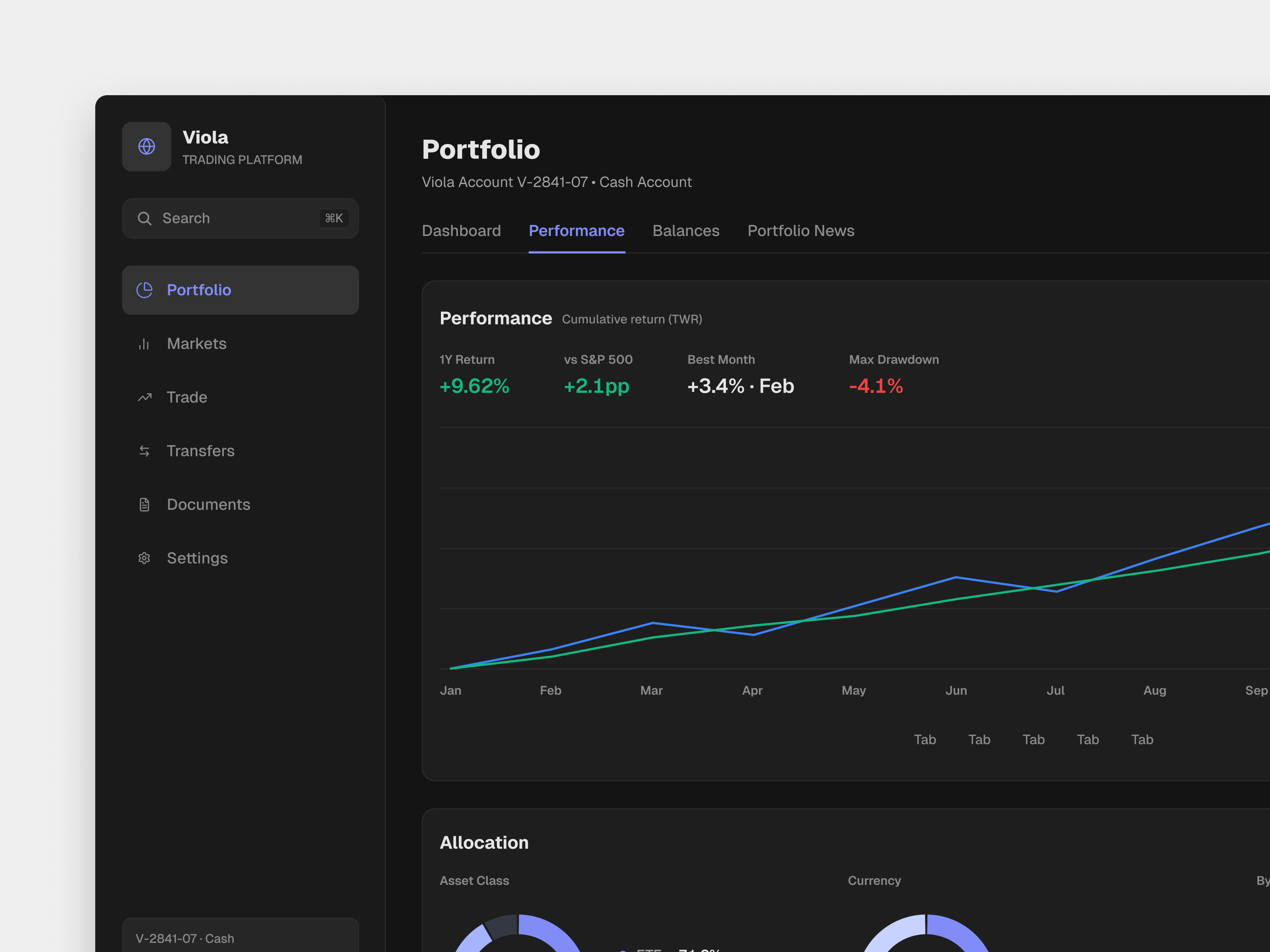Click the Asset Class label
Screen dimensions: 1270x952
[x=474, y=880]
